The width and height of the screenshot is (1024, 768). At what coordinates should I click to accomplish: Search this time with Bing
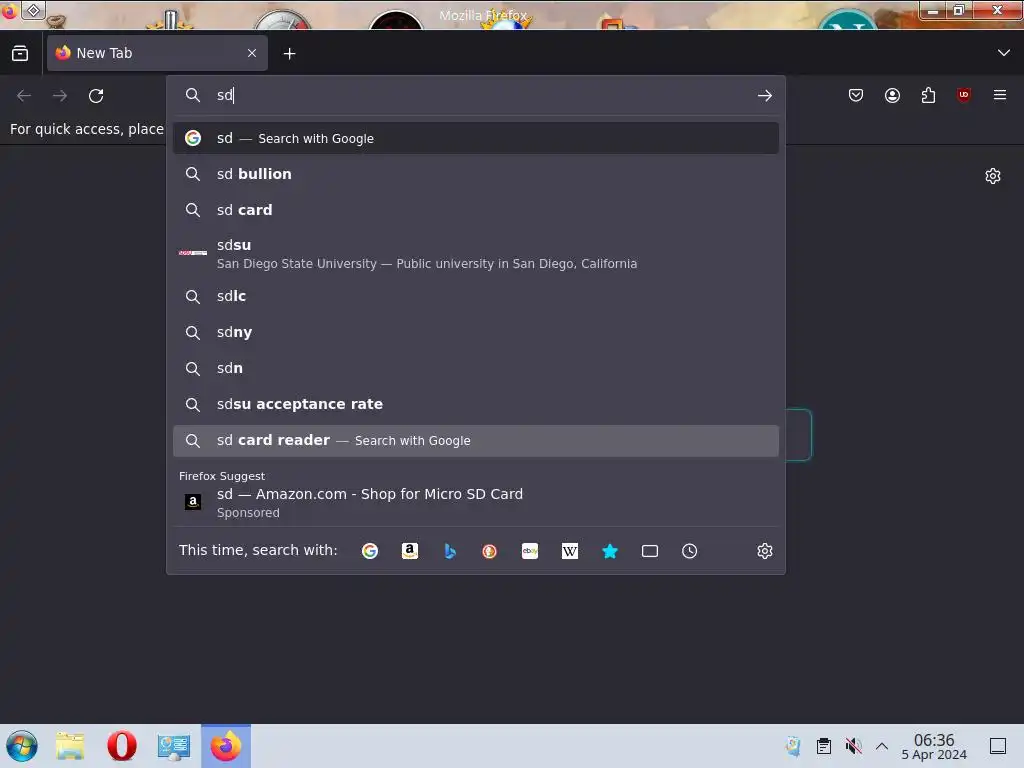449,551
